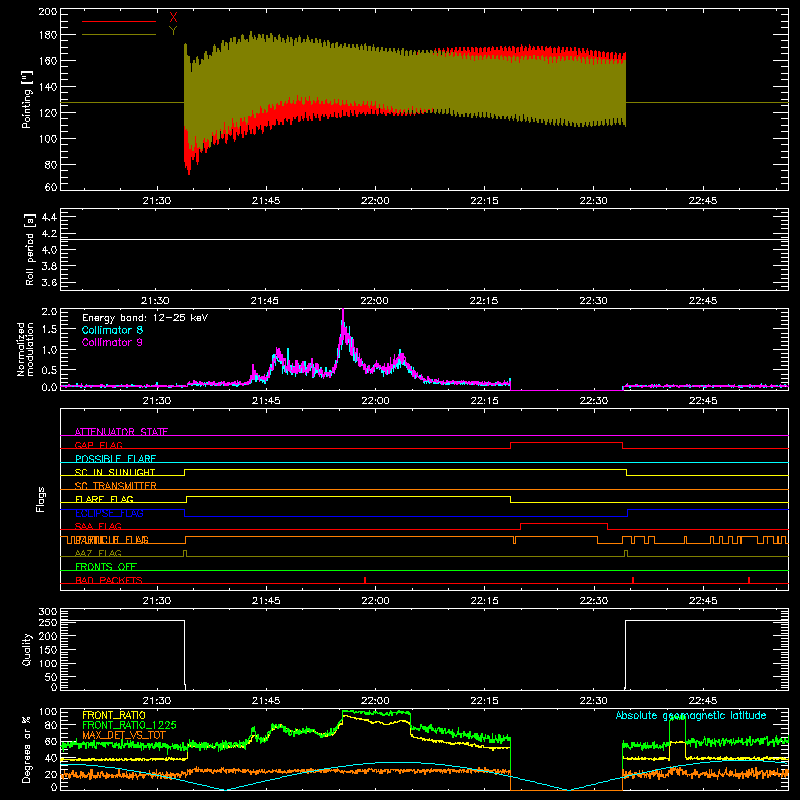This screenshot has height=800, width=800.
Task: Select the SAA_FLAG label
Action: tap(98, 526)
